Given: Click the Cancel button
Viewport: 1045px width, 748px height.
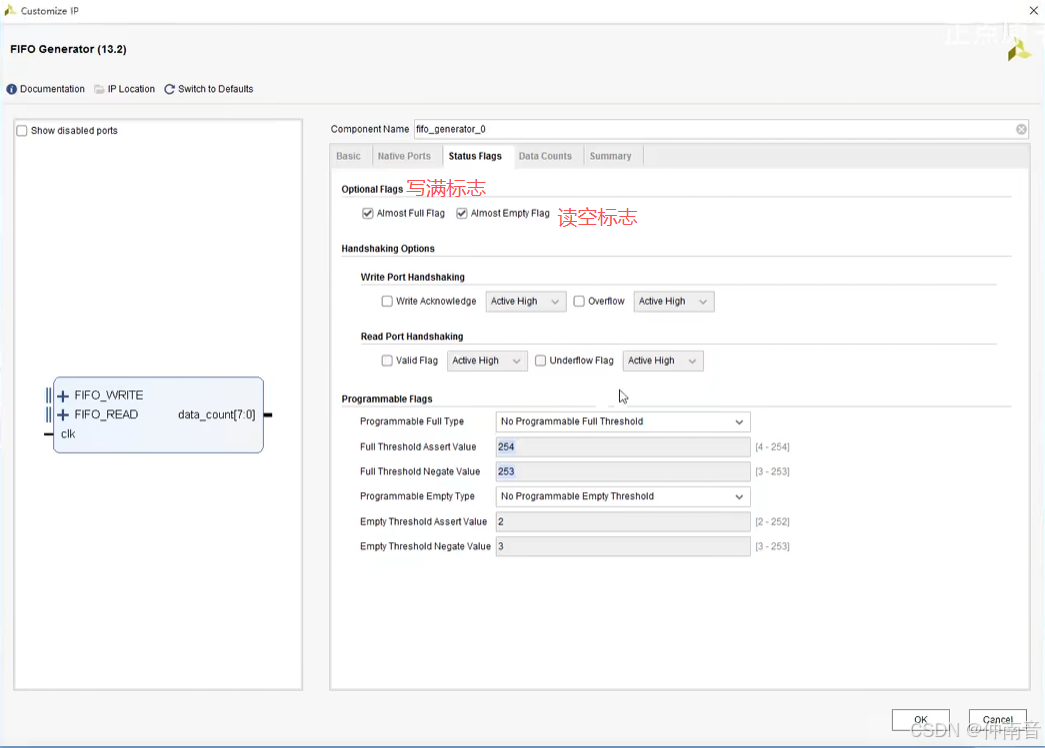Looking at the screenshot, I should coord(998,719).
